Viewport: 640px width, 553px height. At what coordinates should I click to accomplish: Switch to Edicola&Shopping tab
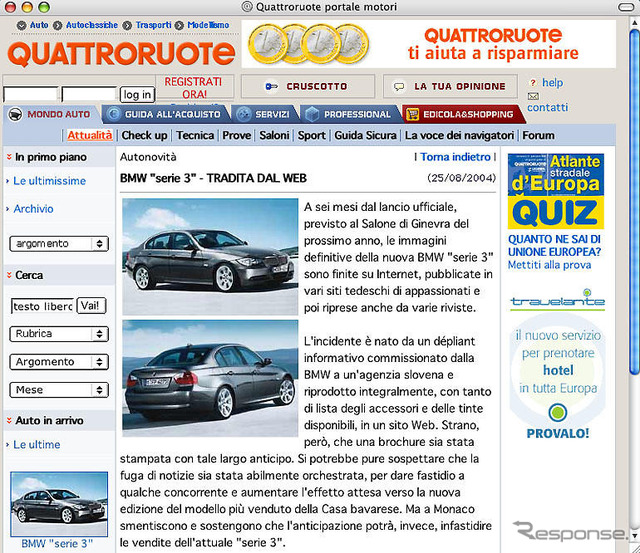[x=463, y=114]
